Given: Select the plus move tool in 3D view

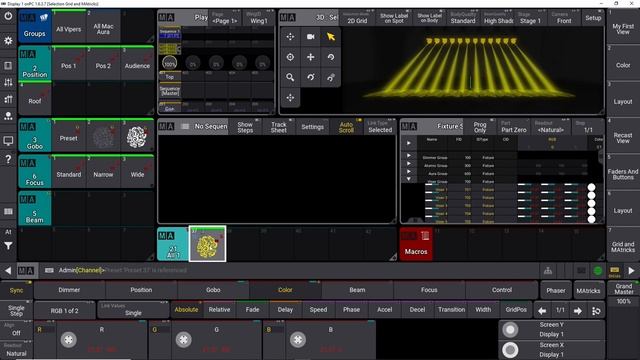Looking at the screenshot, I should click(x=311, y=57).
